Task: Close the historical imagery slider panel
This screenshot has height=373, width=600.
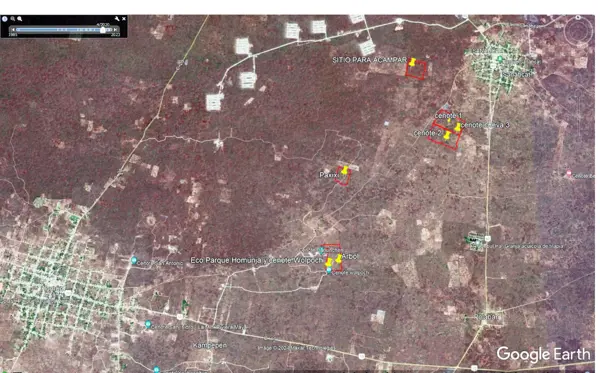Action: pyautogui.click(x=124, y=19)
